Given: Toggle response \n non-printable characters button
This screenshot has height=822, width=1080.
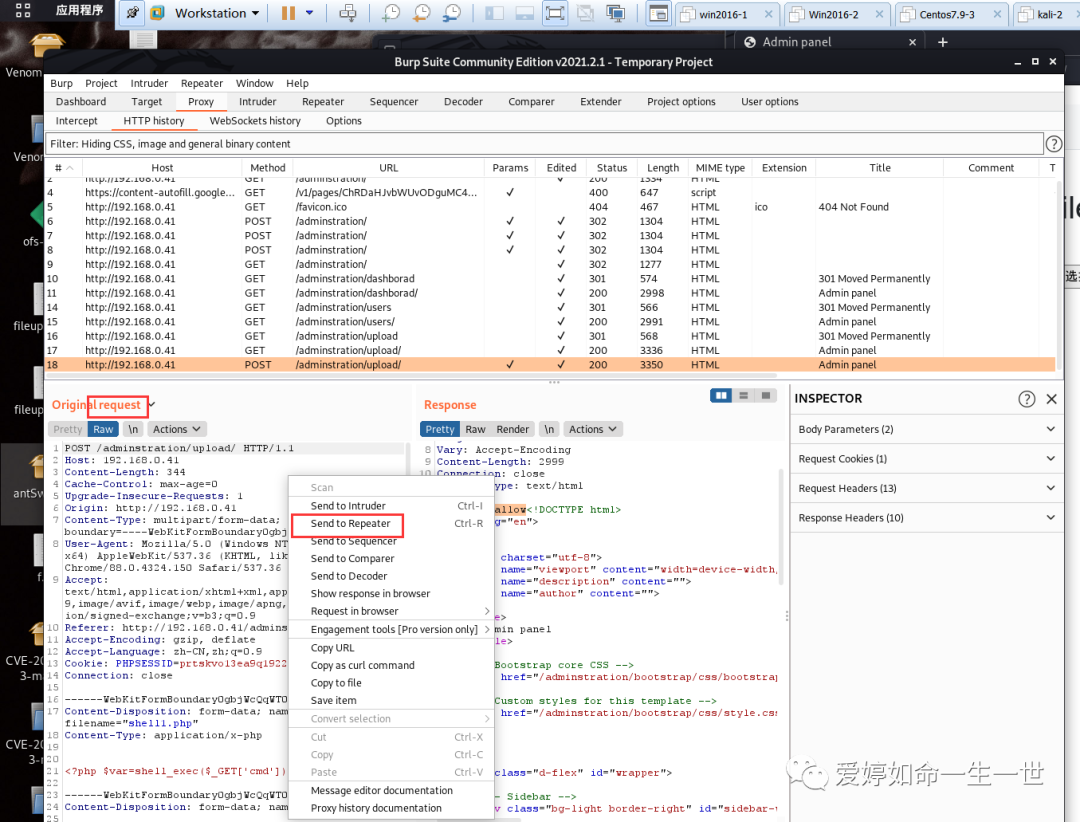Looking at the screenshot, I should [549, 429].
